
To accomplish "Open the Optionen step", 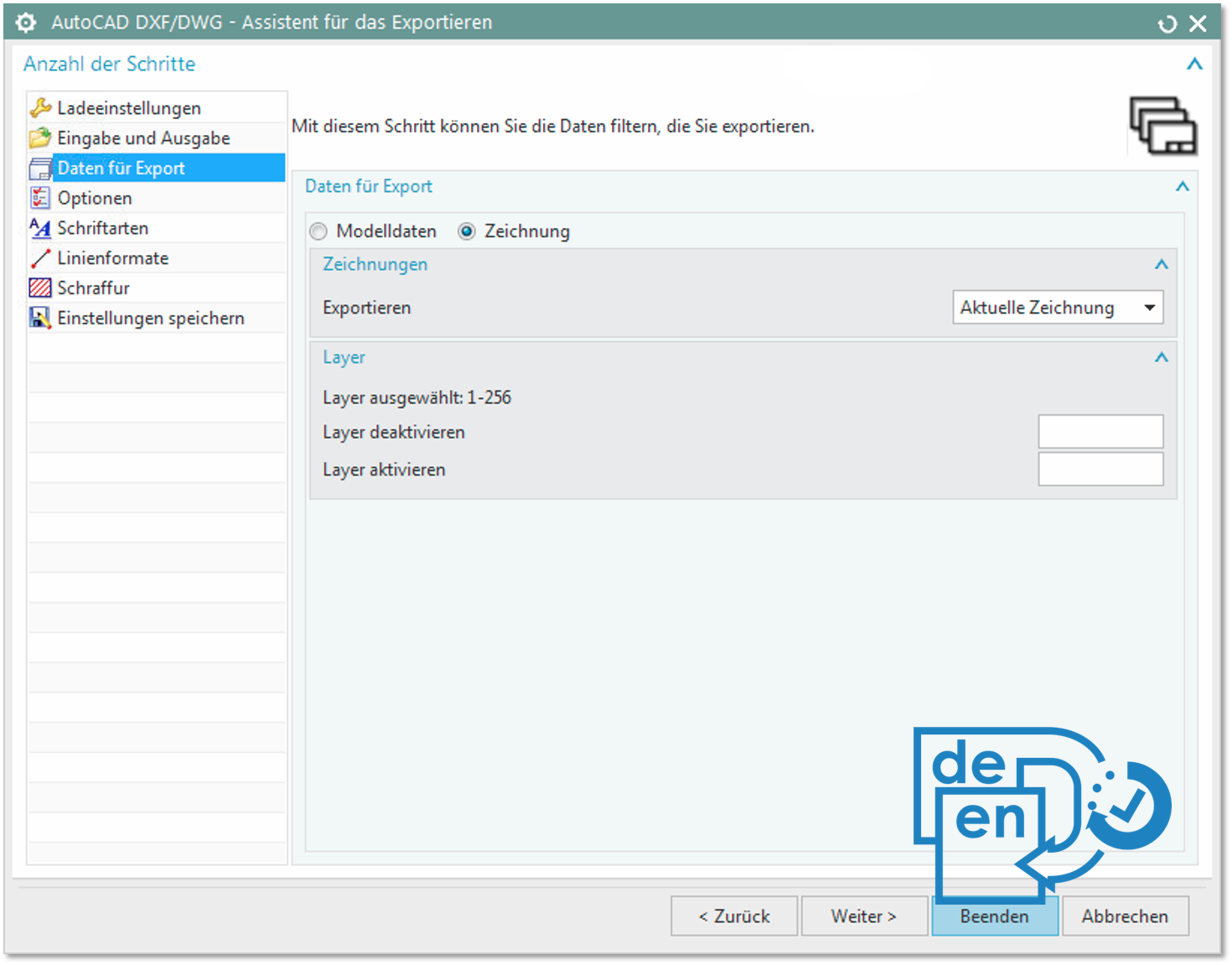I will (x=95, y=199).
